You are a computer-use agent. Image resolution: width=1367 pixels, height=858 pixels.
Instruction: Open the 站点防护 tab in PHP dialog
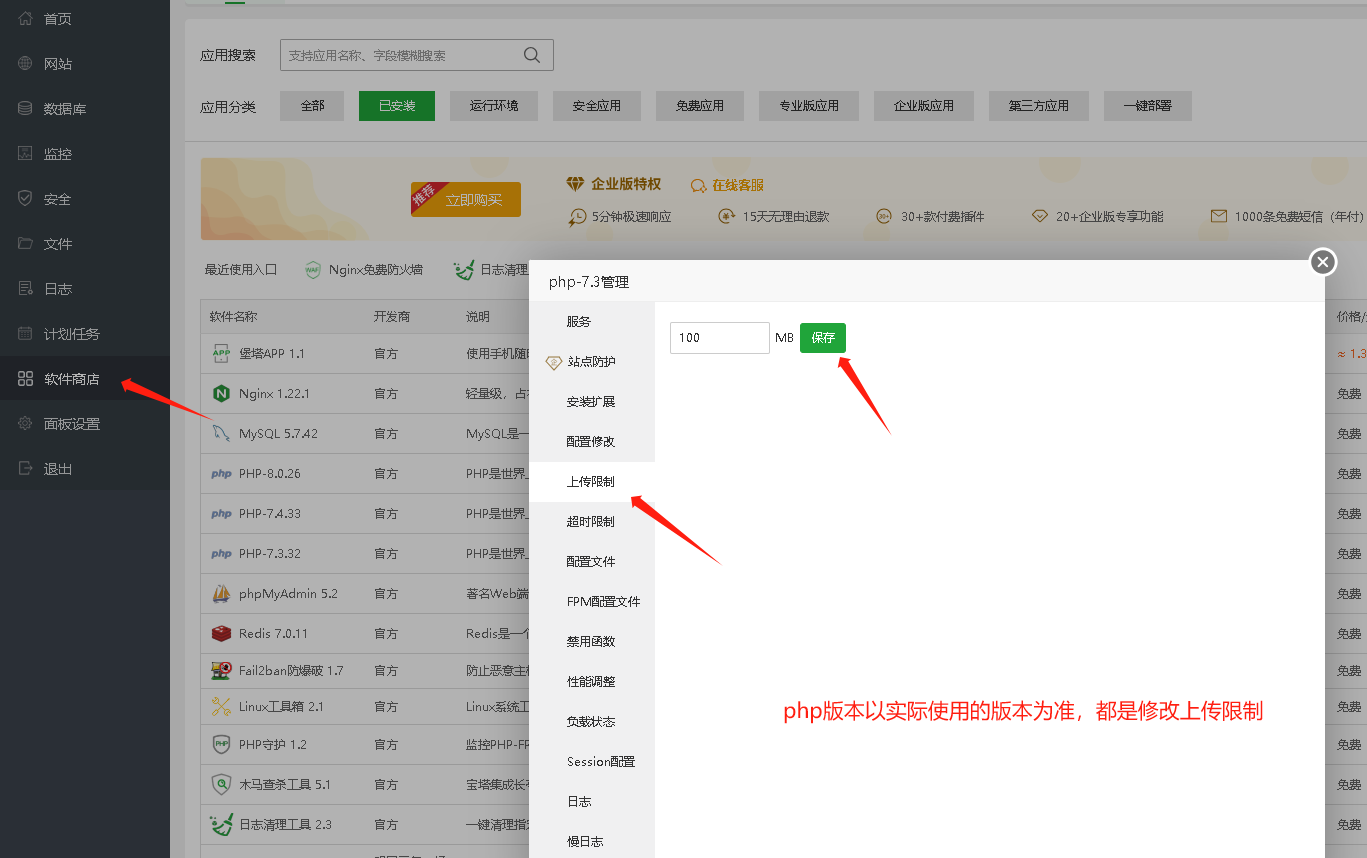[592, 362]
